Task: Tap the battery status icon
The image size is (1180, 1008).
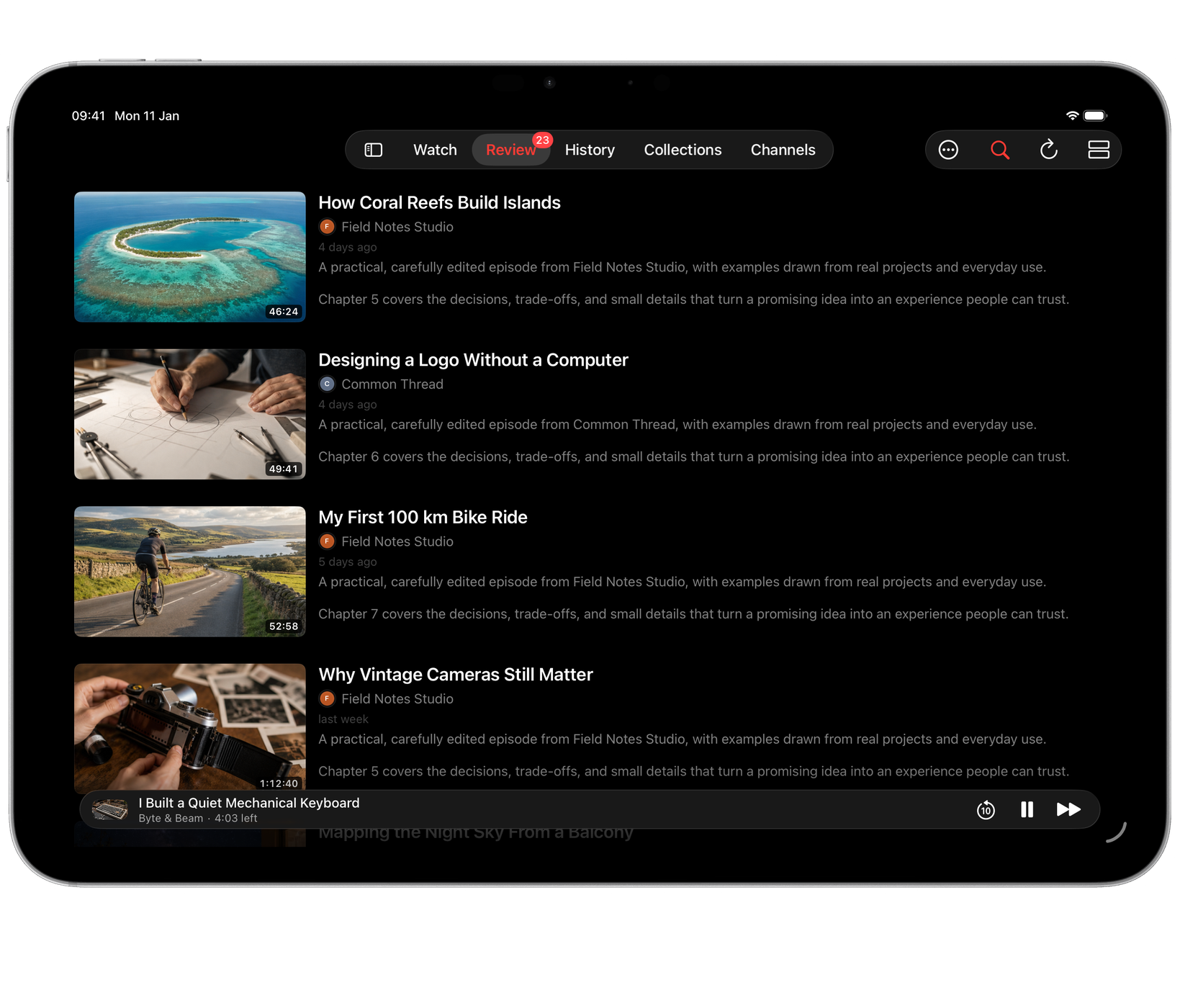Action: tap(1095, 116)
